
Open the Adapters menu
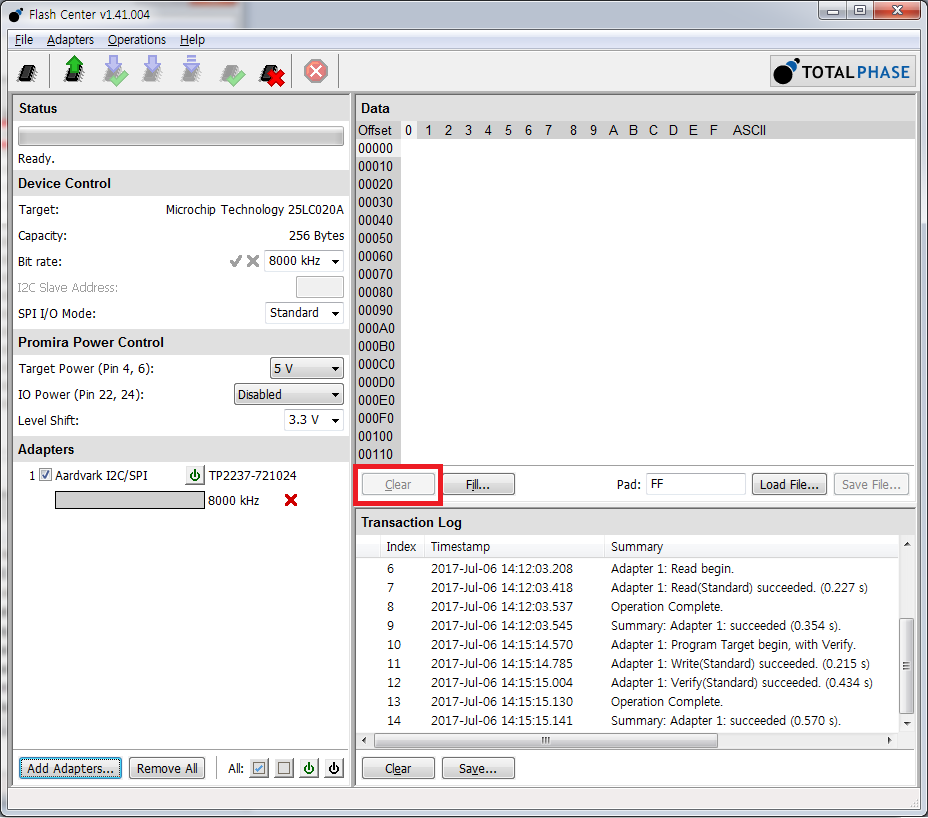tap(70, 40)
